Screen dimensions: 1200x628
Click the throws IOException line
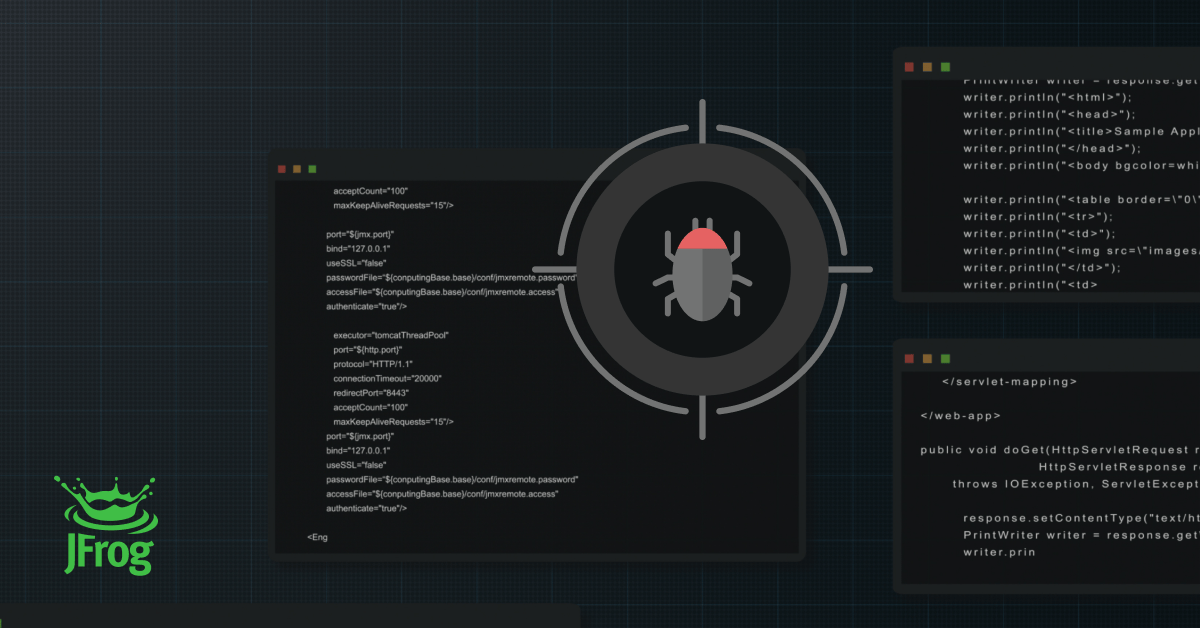point(1074,484)
